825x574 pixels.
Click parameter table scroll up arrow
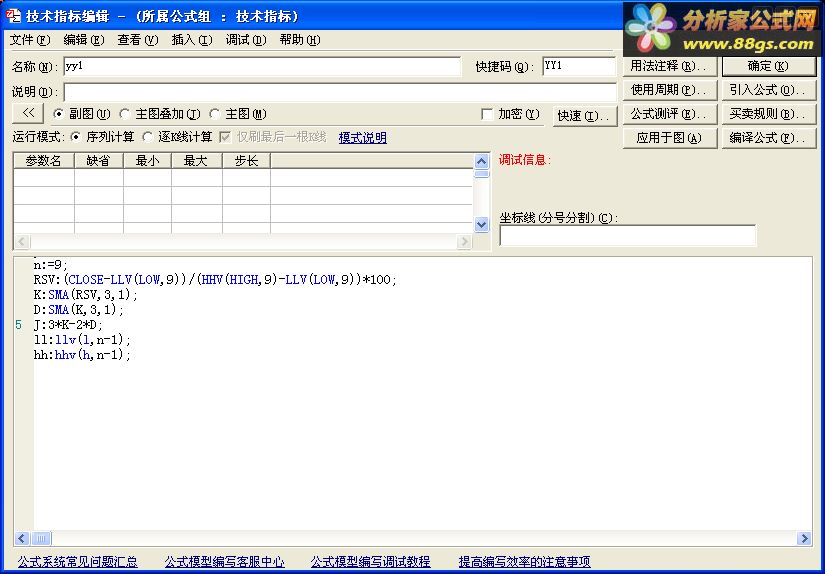(x=481, y=161)
